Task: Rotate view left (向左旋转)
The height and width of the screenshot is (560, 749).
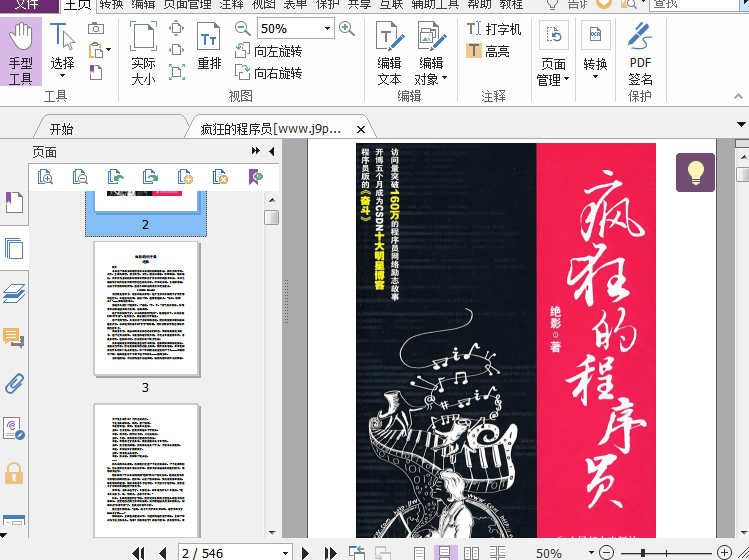Action: tap(268, 51)
